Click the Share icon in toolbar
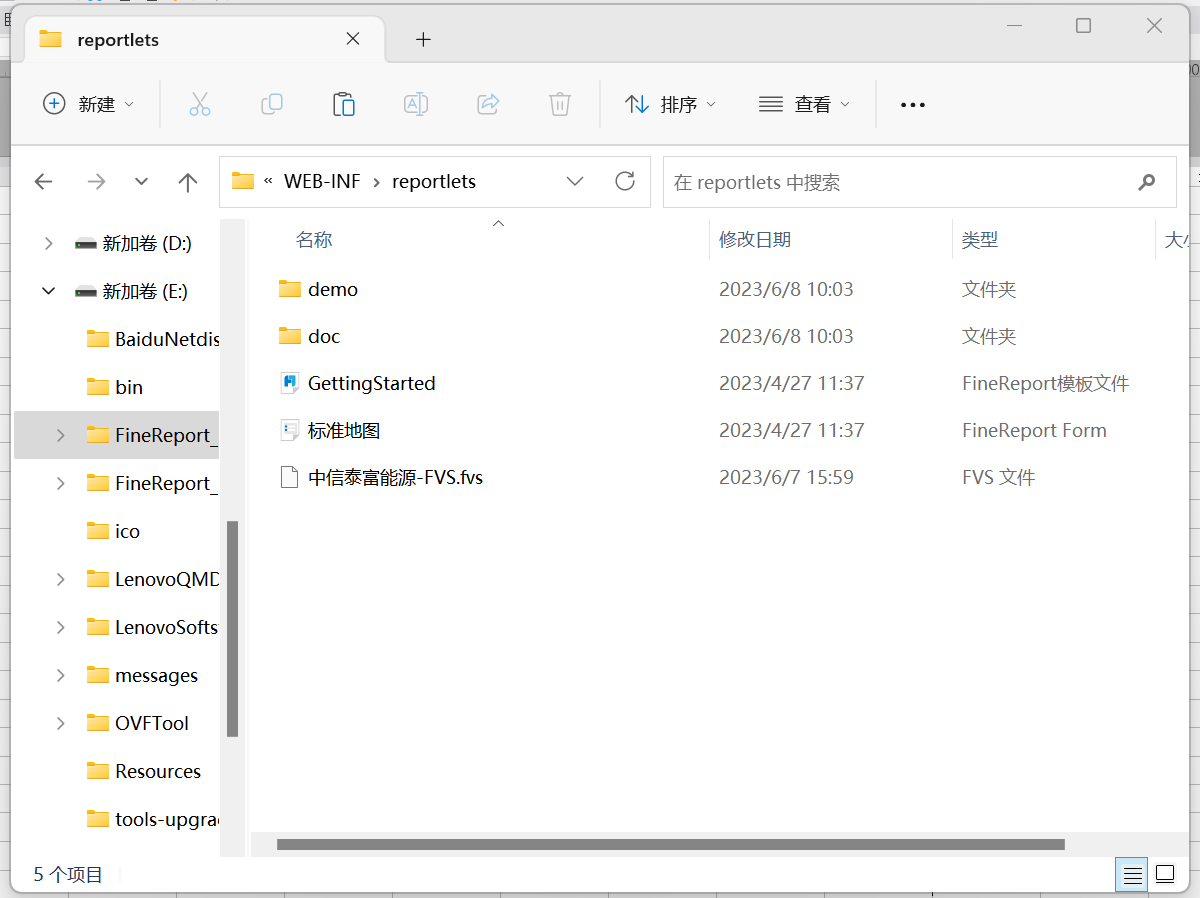Screen dimensions: 1200x898 [488, 104]
